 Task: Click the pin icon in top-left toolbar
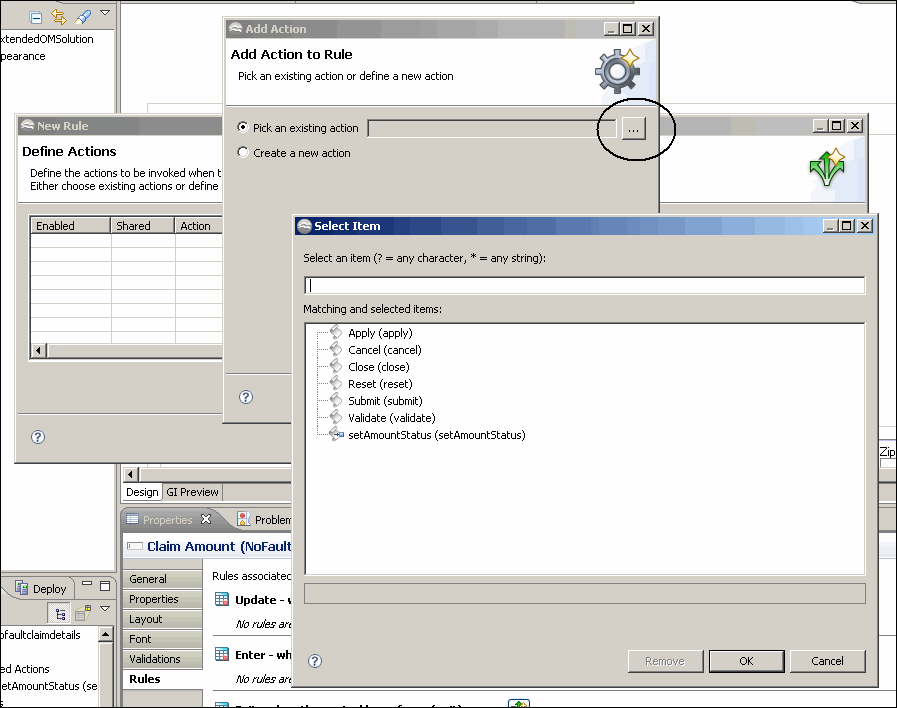click(x=83, y=17)
